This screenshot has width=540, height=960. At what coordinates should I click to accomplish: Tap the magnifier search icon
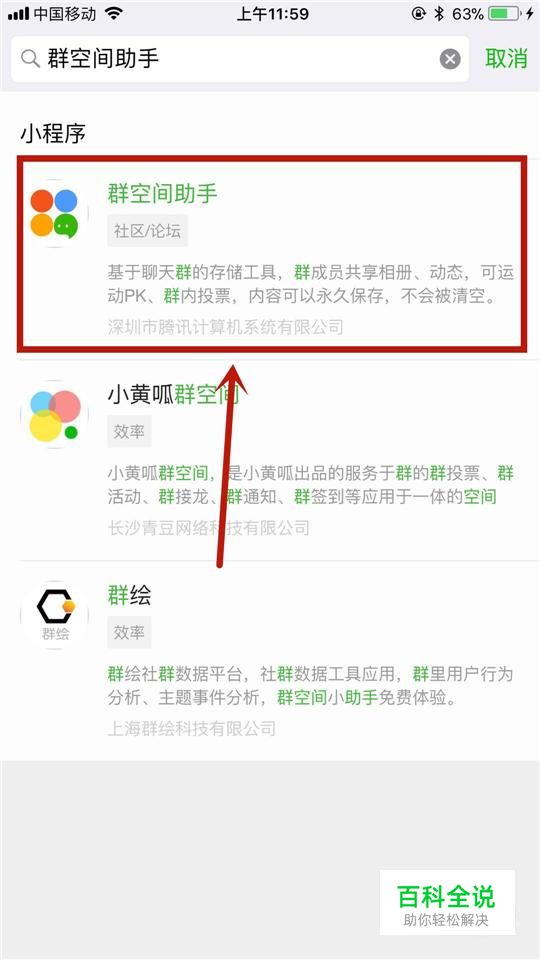pyautogui.click(x=30, y=59)
